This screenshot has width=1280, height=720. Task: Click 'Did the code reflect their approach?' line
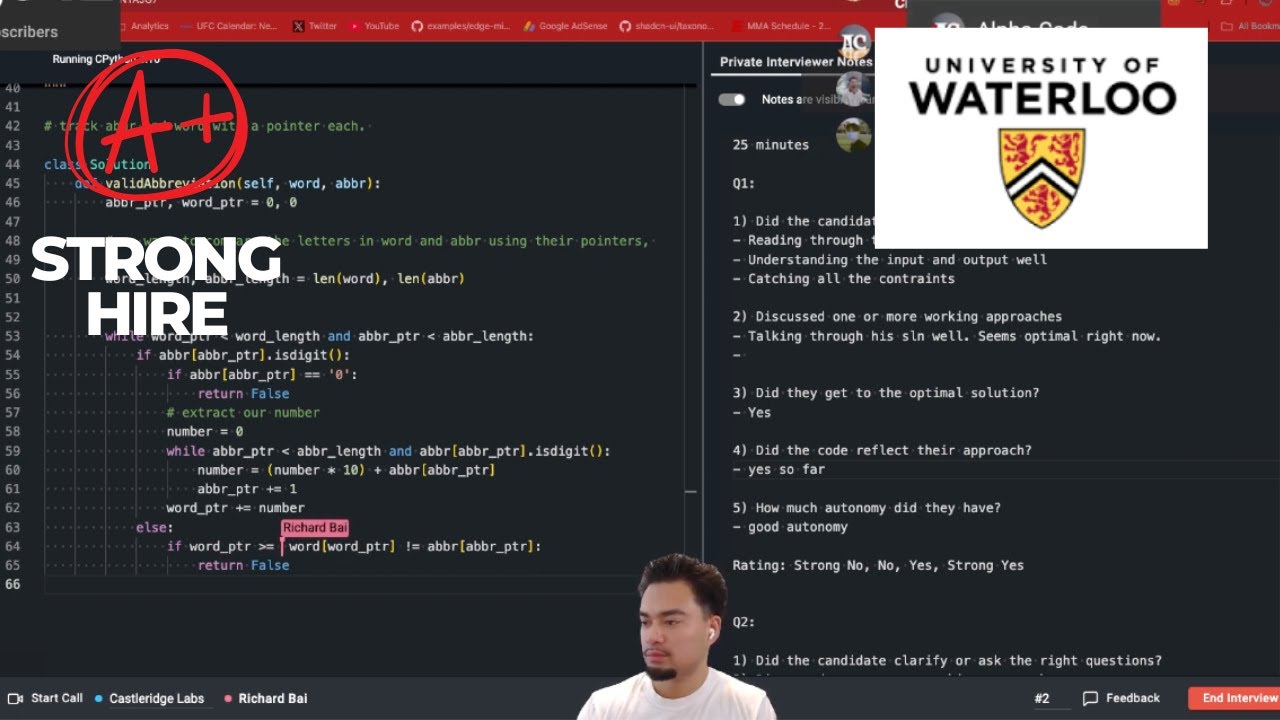[x=882, y=451]
